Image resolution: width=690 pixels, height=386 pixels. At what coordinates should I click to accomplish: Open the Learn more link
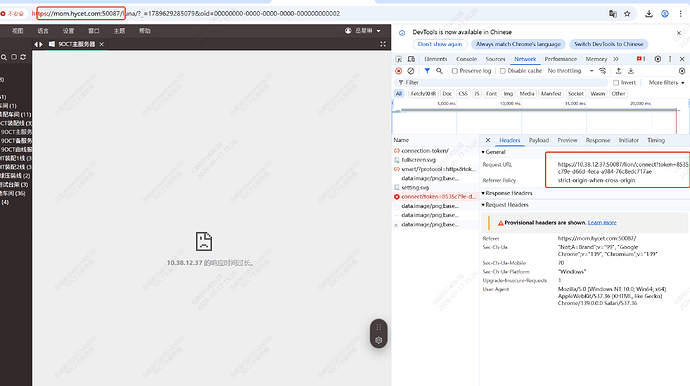[602, 223]
